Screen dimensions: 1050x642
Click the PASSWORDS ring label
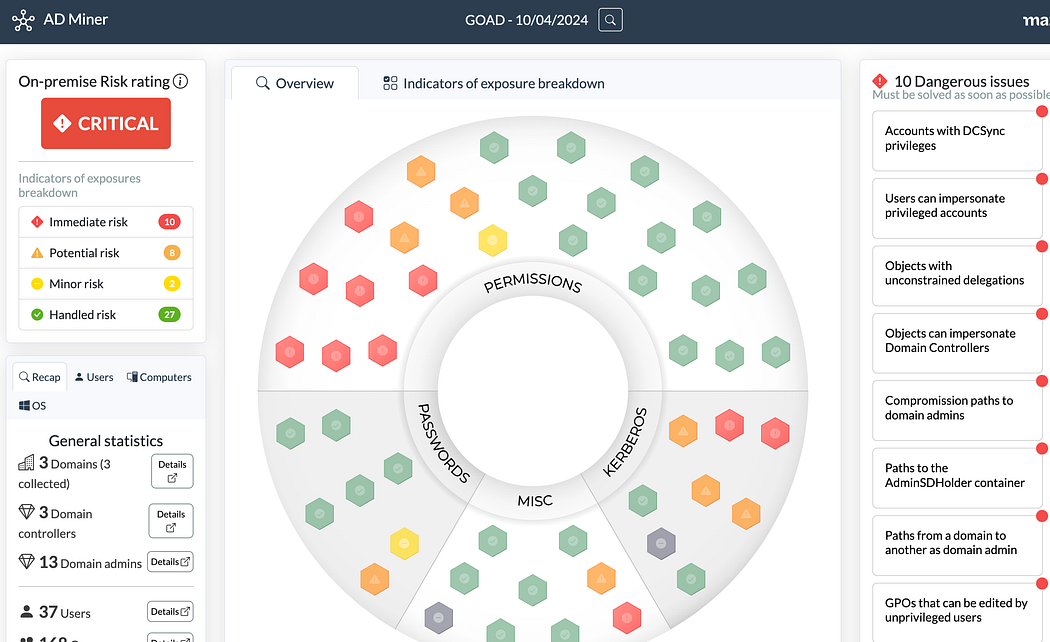click(443, 443)
